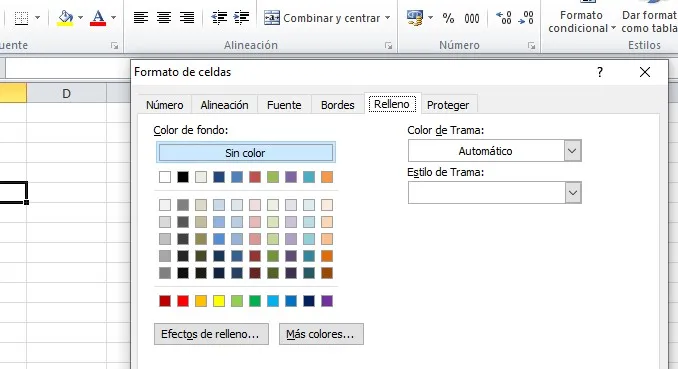This screenshot has height=369, width=678.
Task: Pick the white swatch in theme row
Action: (x=165, y=177)
